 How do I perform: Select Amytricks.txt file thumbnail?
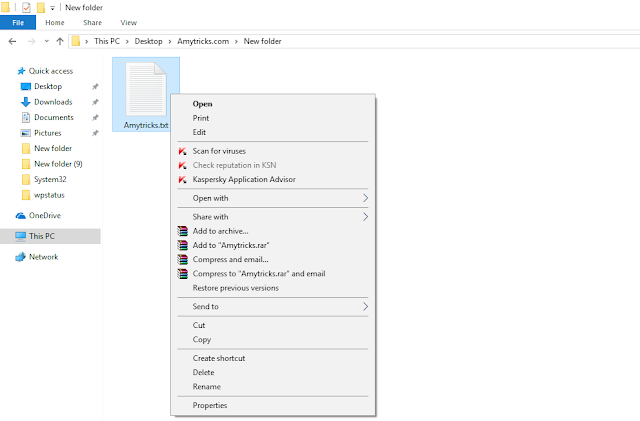[x=146, y=94]
